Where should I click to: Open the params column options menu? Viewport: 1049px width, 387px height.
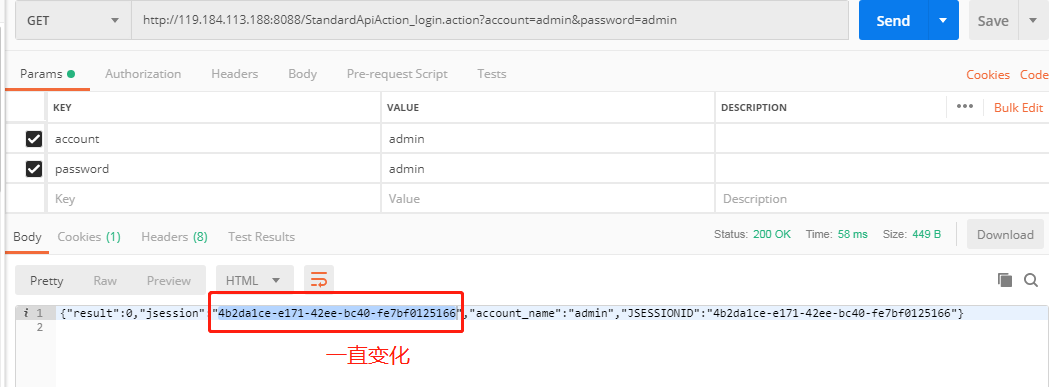965,106
